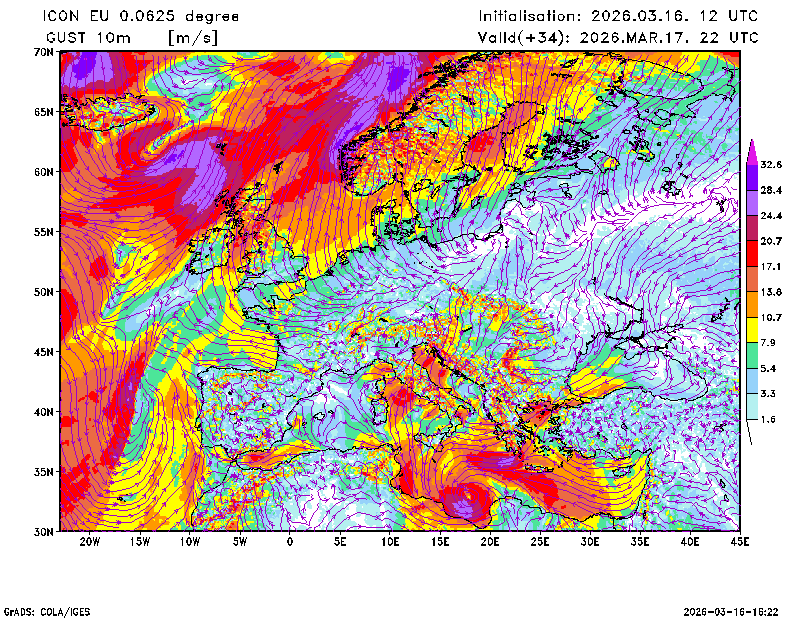This screenshot has height=618, width=800.
Task: Click the 45E longitude axis label
Action: click(x=739, y=542)
